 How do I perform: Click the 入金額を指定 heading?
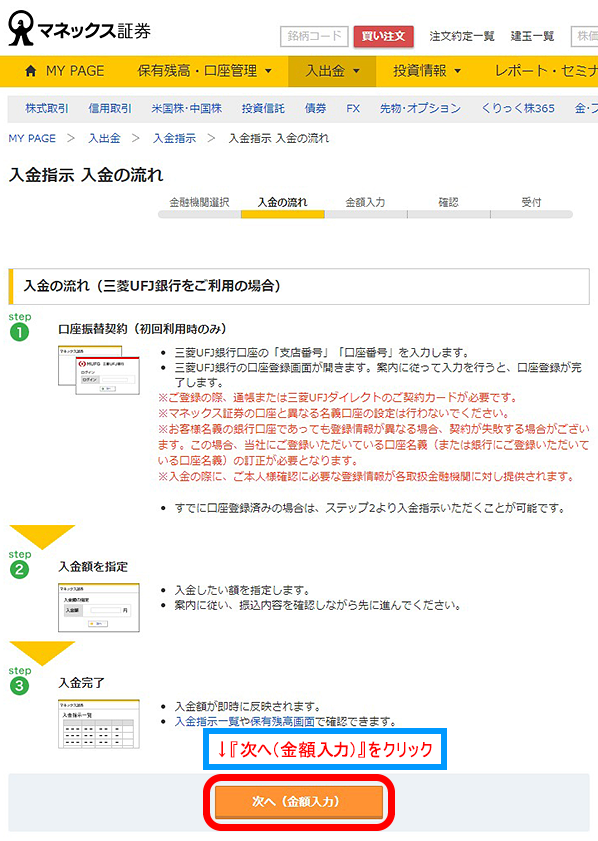coord(93,567)
